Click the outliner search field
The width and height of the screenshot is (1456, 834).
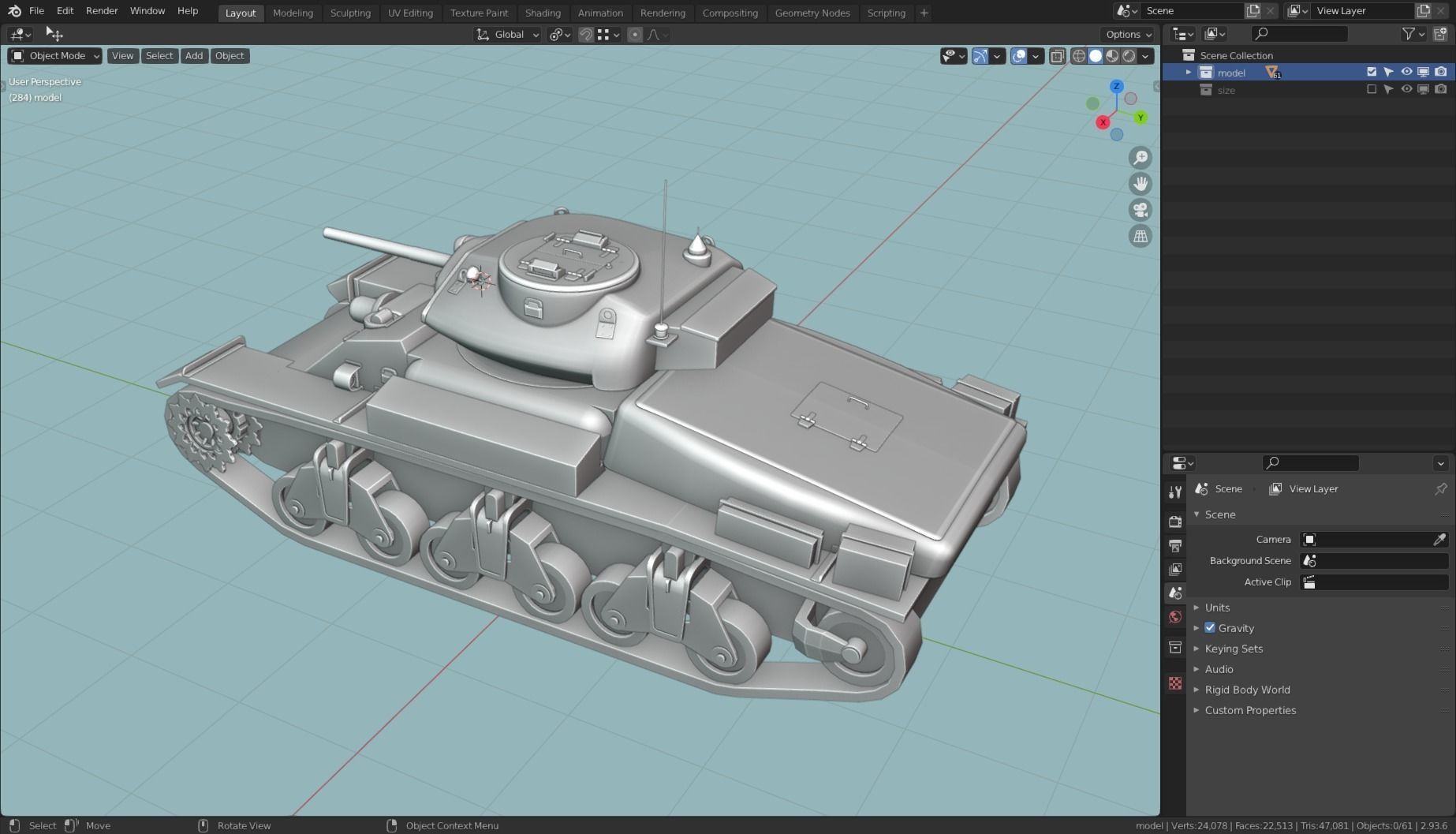tap(1300, 34)
